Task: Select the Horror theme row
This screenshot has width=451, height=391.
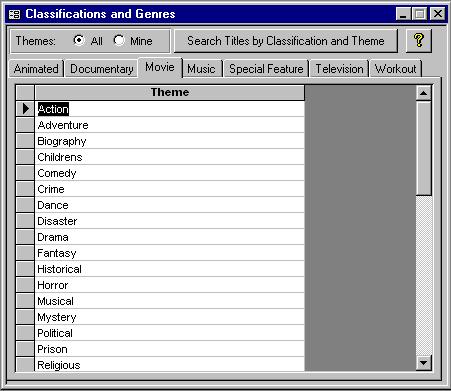Action: pos(170,285)
